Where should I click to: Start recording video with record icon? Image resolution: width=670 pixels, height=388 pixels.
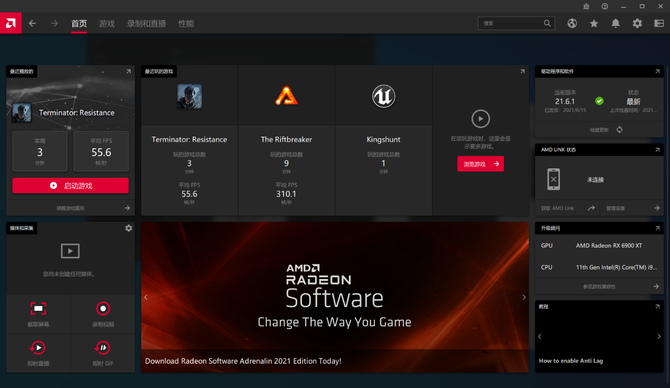103,309
